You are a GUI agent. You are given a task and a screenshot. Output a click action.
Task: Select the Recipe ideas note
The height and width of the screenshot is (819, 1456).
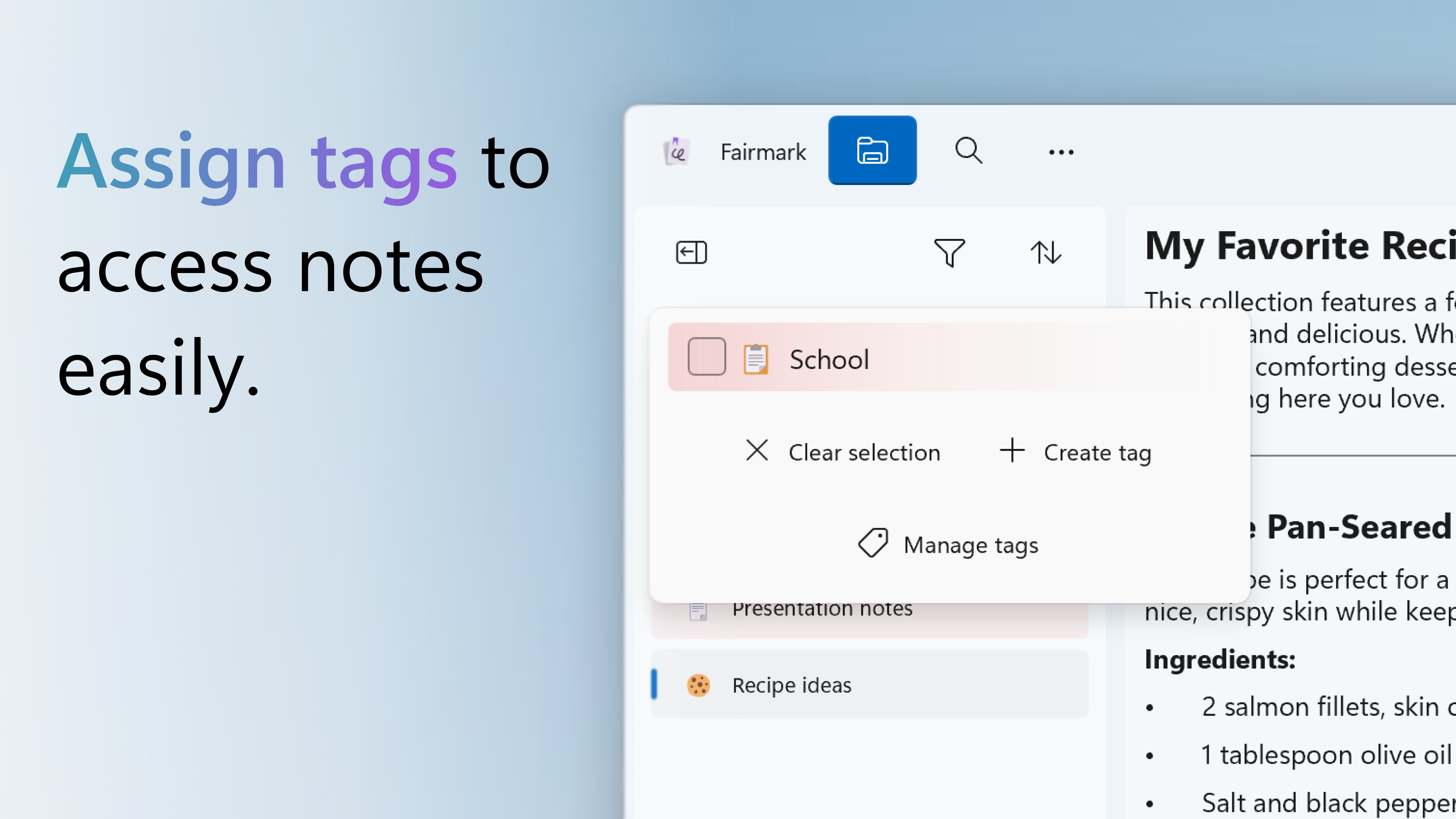click(869, 684)
